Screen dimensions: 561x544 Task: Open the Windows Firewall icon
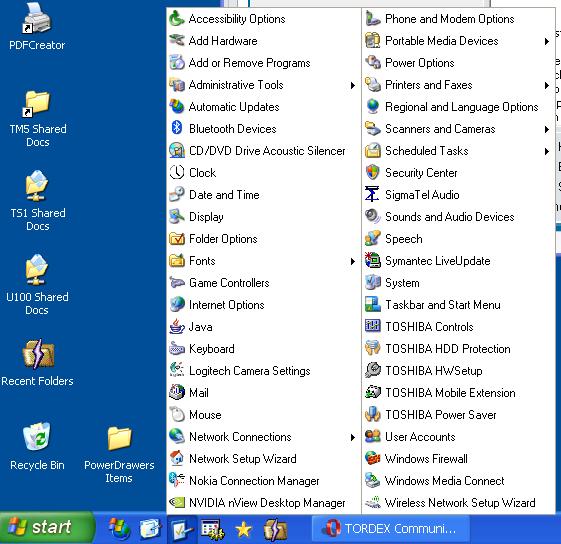[x=372, y=458]
